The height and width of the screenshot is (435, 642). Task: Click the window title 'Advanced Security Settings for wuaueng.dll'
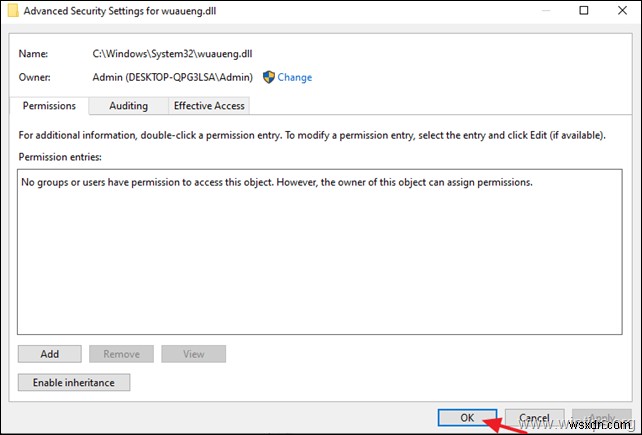point(120,11)
